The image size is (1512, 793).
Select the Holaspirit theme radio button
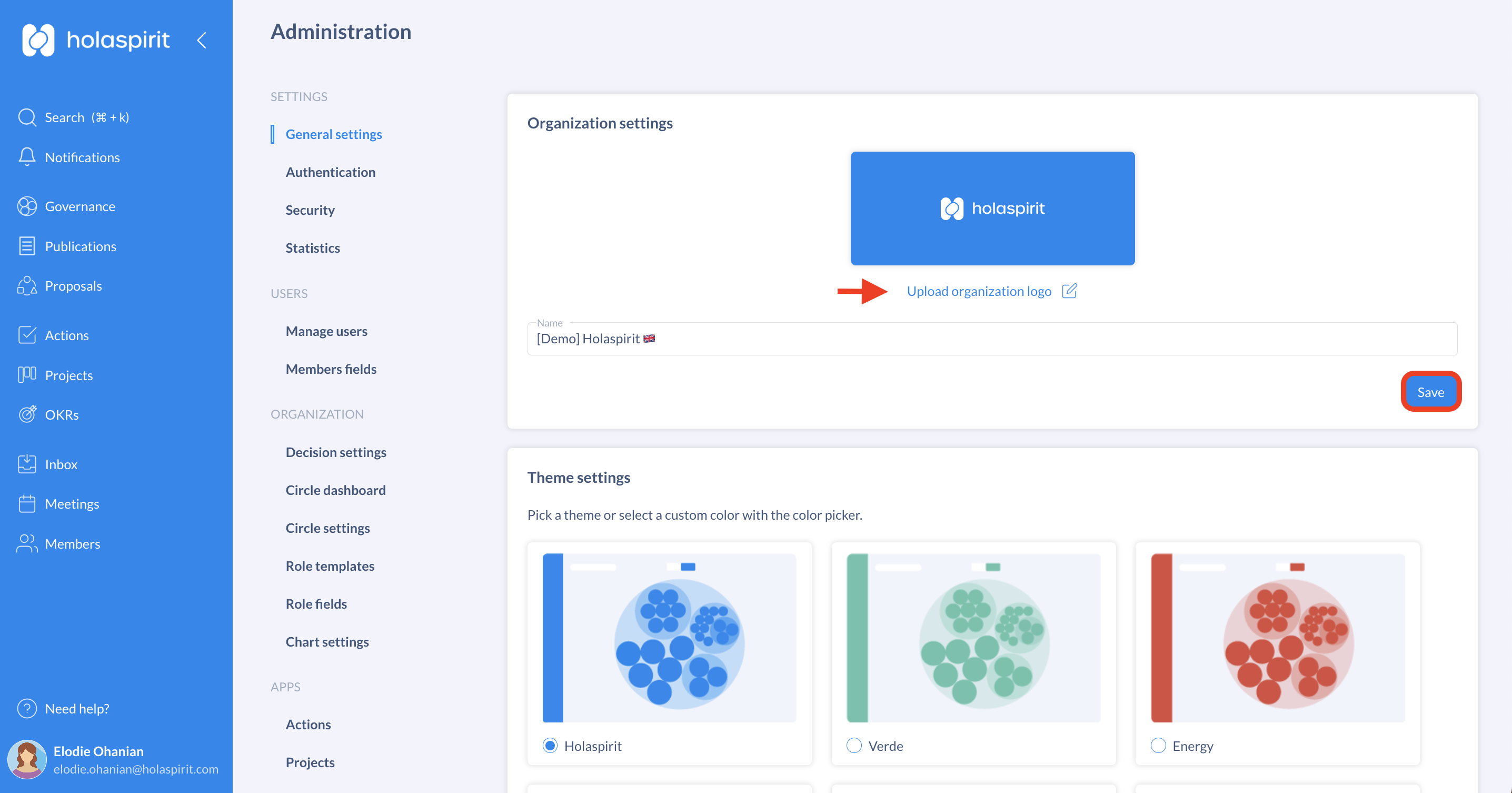(x=550, y=746)
